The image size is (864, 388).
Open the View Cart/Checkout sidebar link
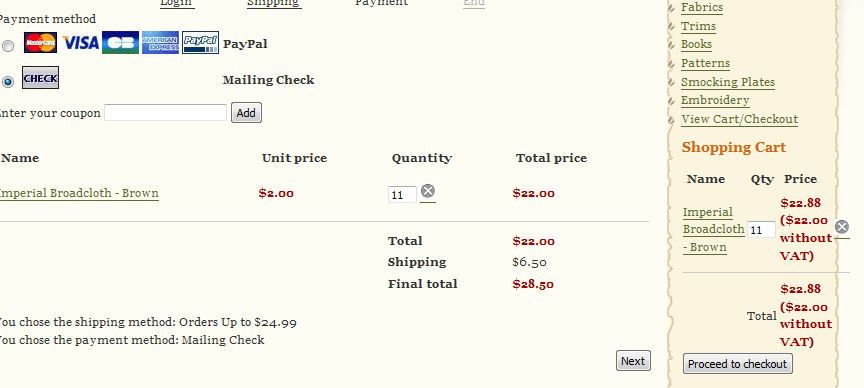(739, 119)
